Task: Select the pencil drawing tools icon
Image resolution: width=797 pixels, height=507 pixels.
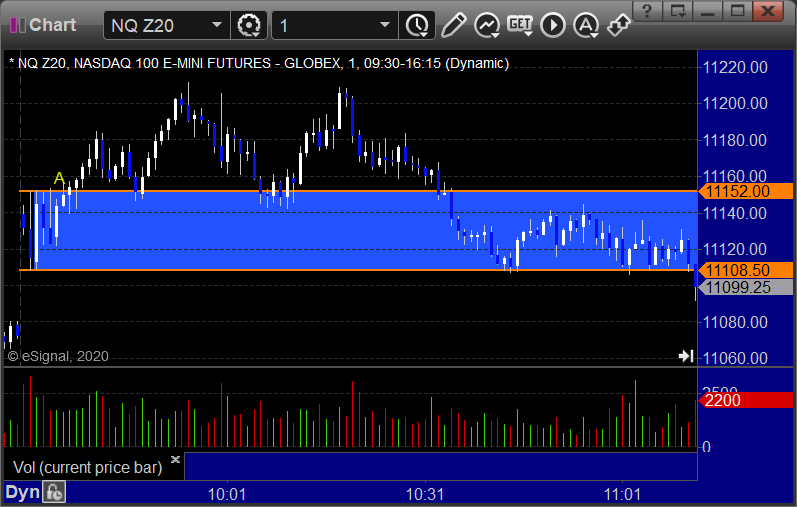Action: pyautogui.click(x=453, y=25)
